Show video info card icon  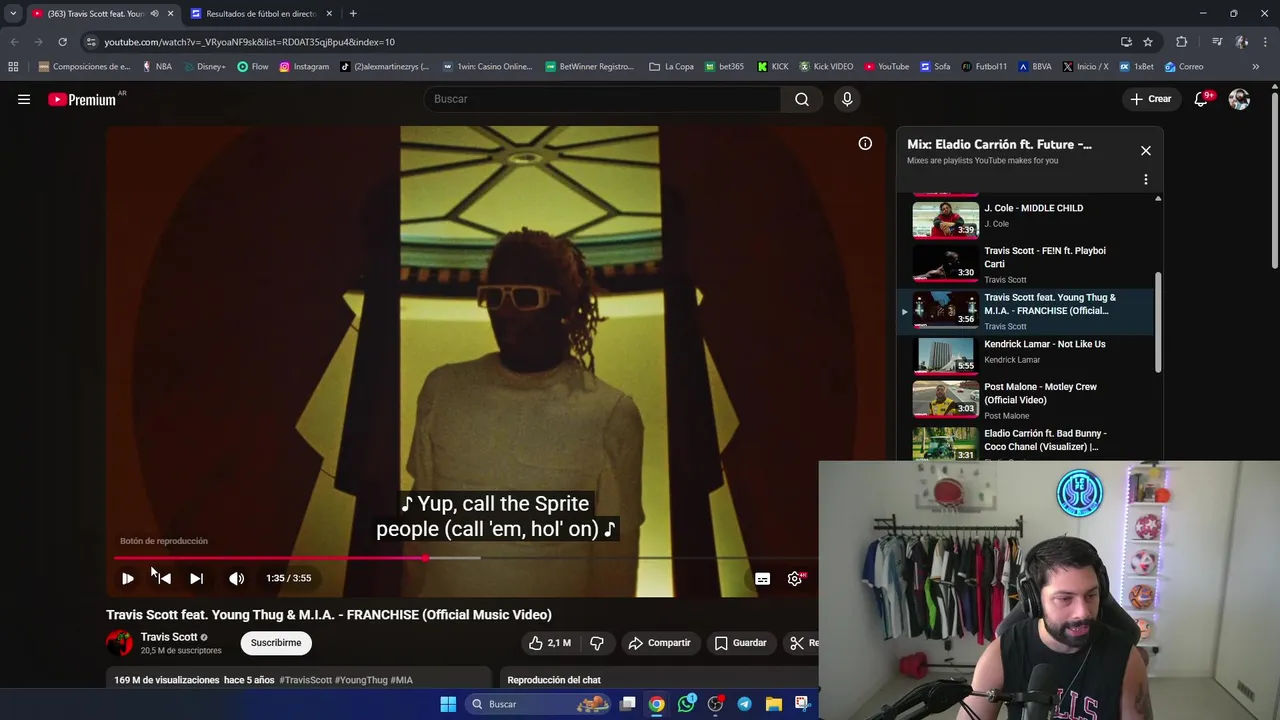click(865, 143)
